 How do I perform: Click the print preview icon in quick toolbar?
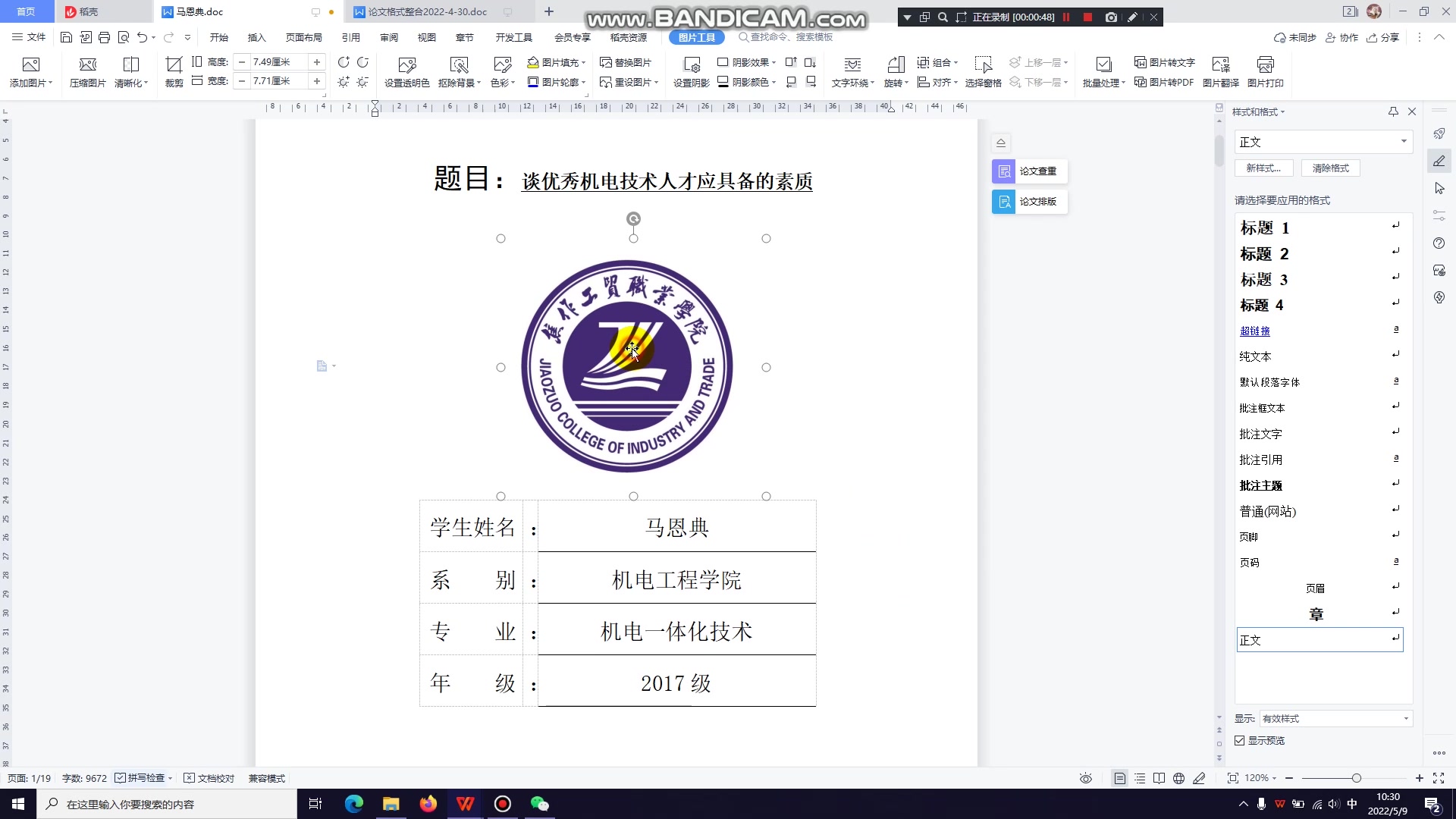click(x=123, y=37)
